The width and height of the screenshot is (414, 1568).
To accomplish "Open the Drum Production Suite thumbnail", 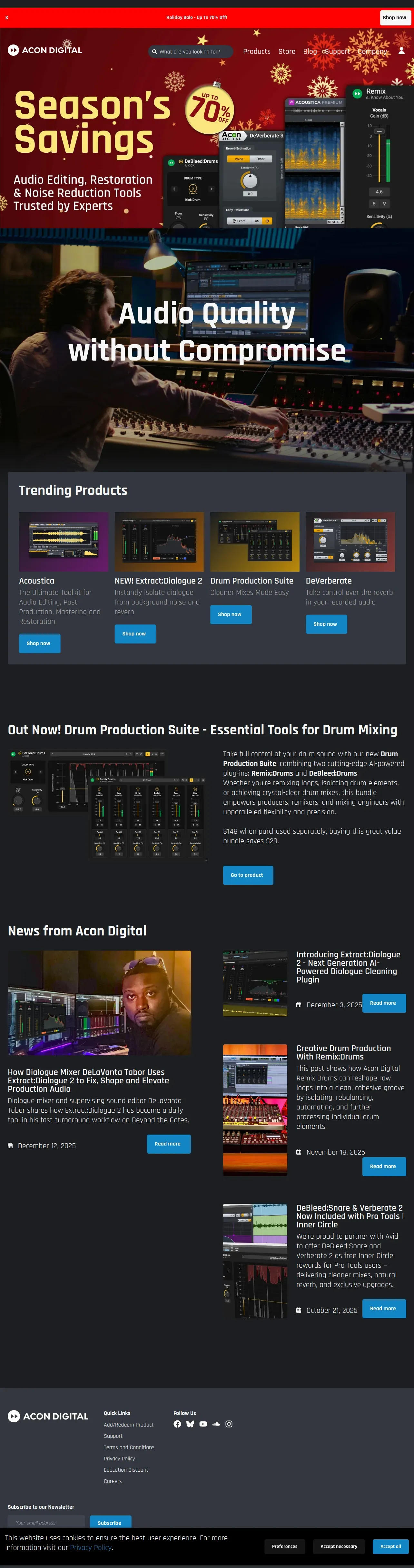I will coord(254,541).
